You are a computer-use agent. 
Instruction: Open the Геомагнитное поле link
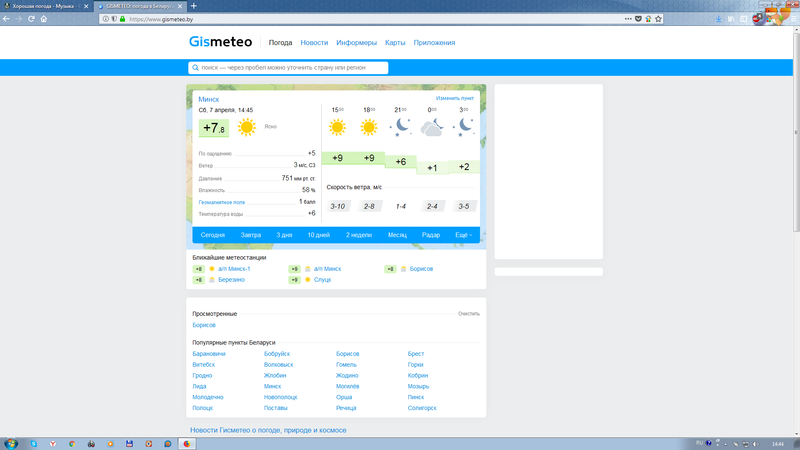click(x=222, y=203)
